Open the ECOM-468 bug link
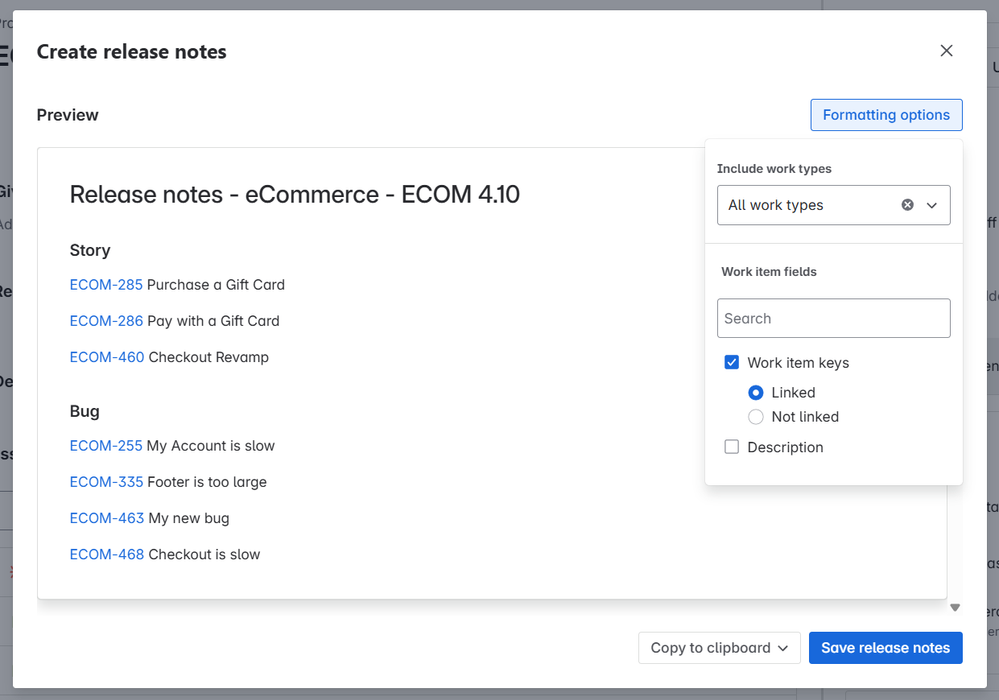999x700 pixels. click(x=107, y=554)
